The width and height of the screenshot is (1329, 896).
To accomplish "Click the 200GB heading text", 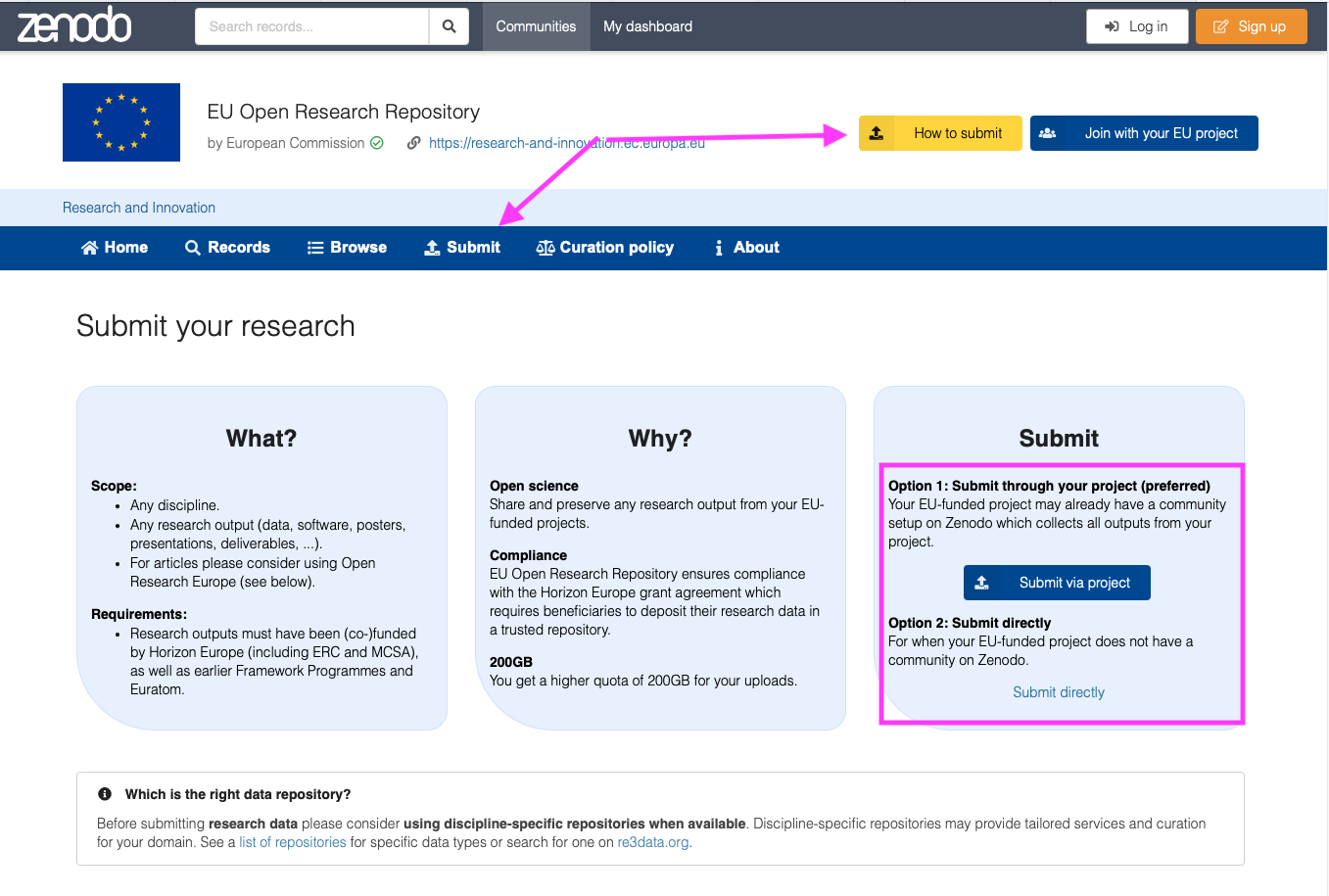I will (x=511, y=662).
